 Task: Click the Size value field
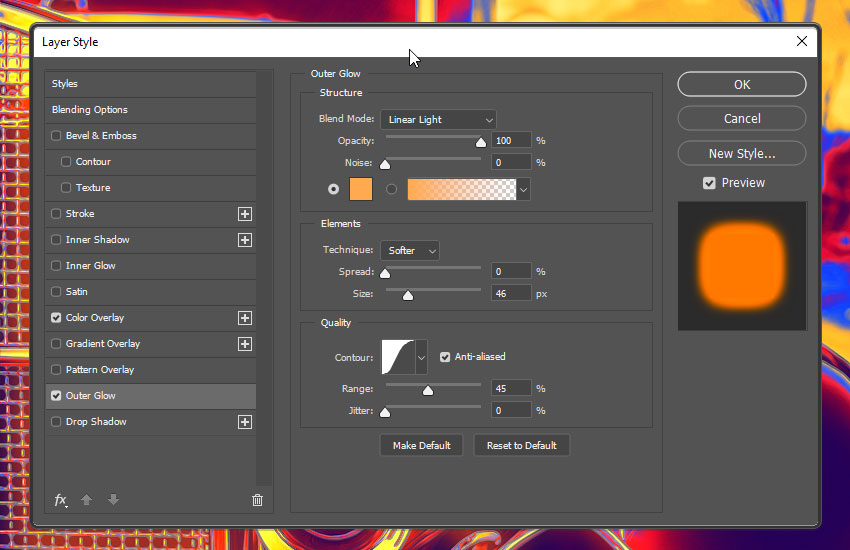511,294
